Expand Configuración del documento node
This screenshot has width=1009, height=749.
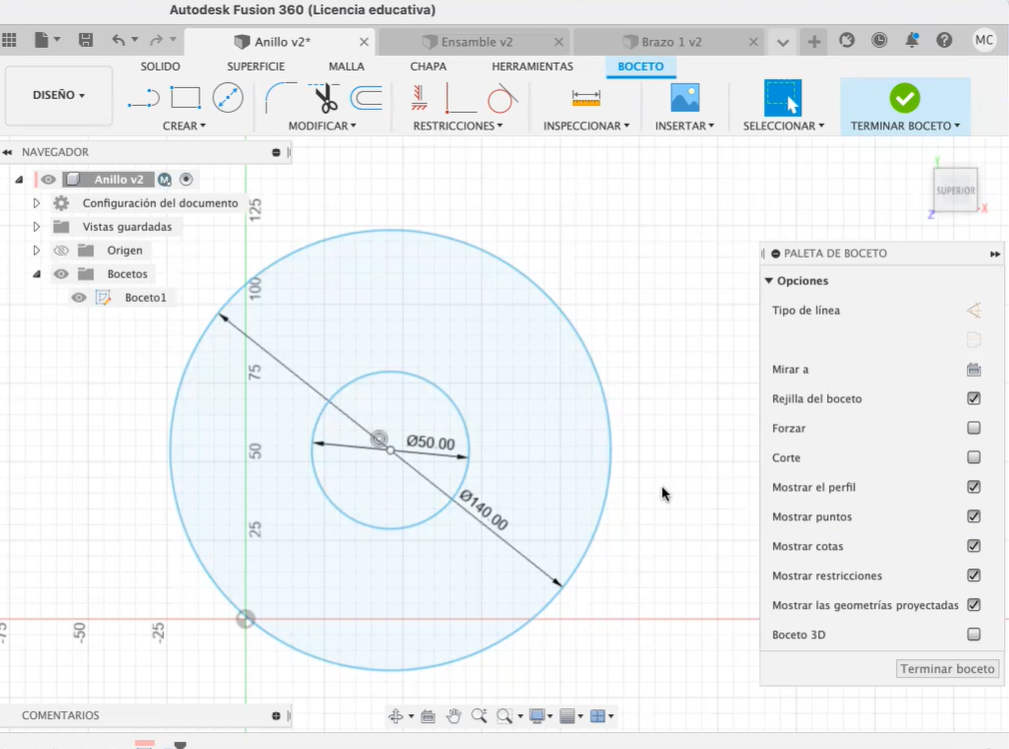37,203
